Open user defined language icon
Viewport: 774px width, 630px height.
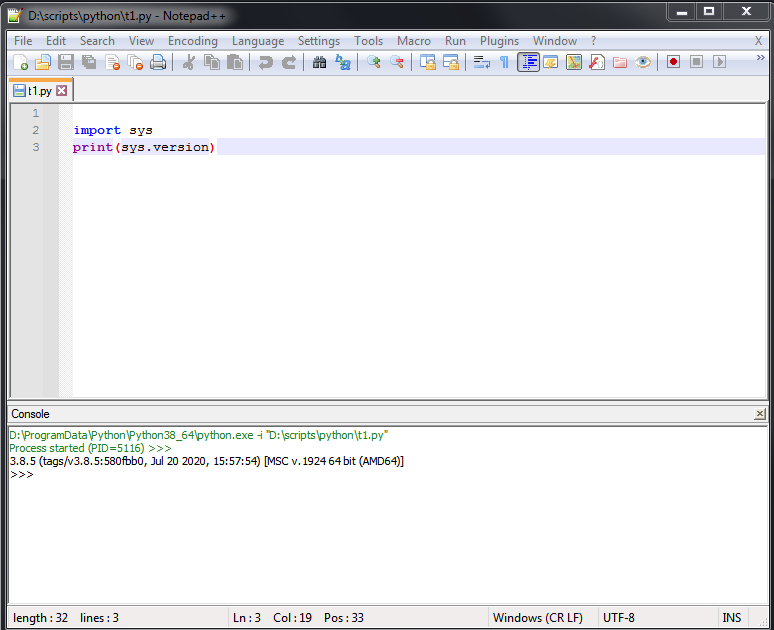click(x=550, y=62)
